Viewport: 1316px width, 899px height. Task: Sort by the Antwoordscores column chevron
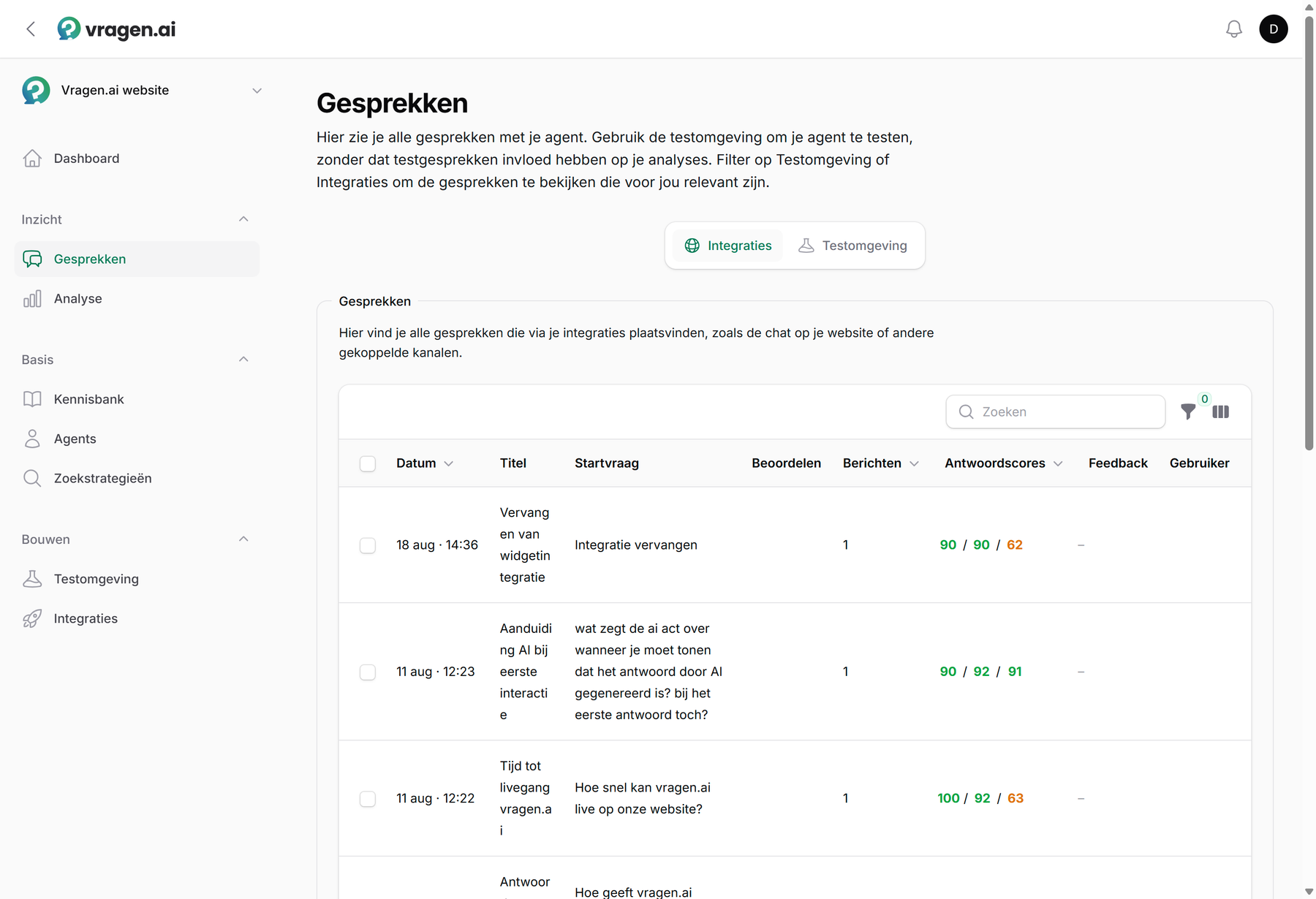[1058, 463]
